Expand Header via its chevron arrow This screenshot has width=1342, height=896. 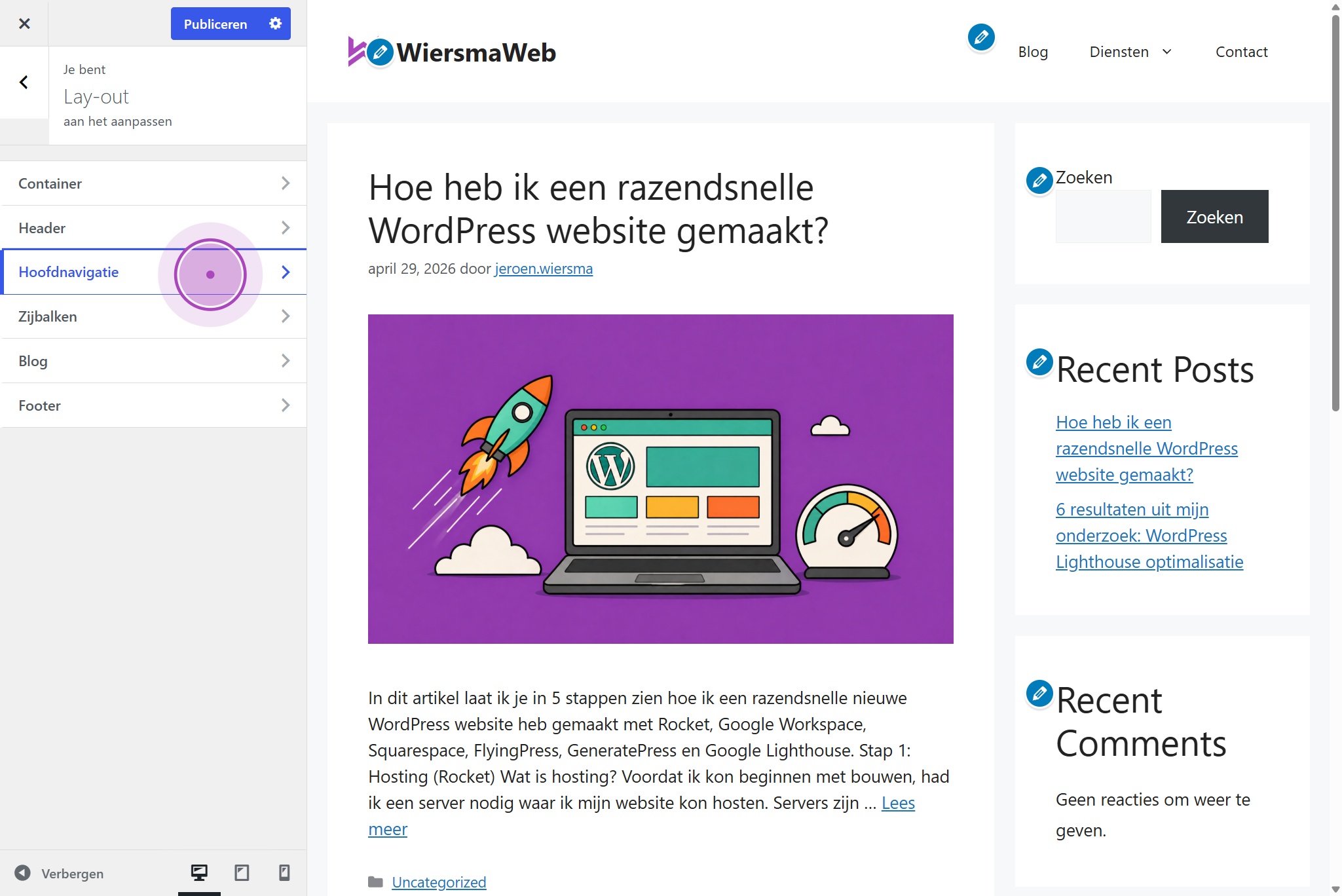tap(286, 228)
